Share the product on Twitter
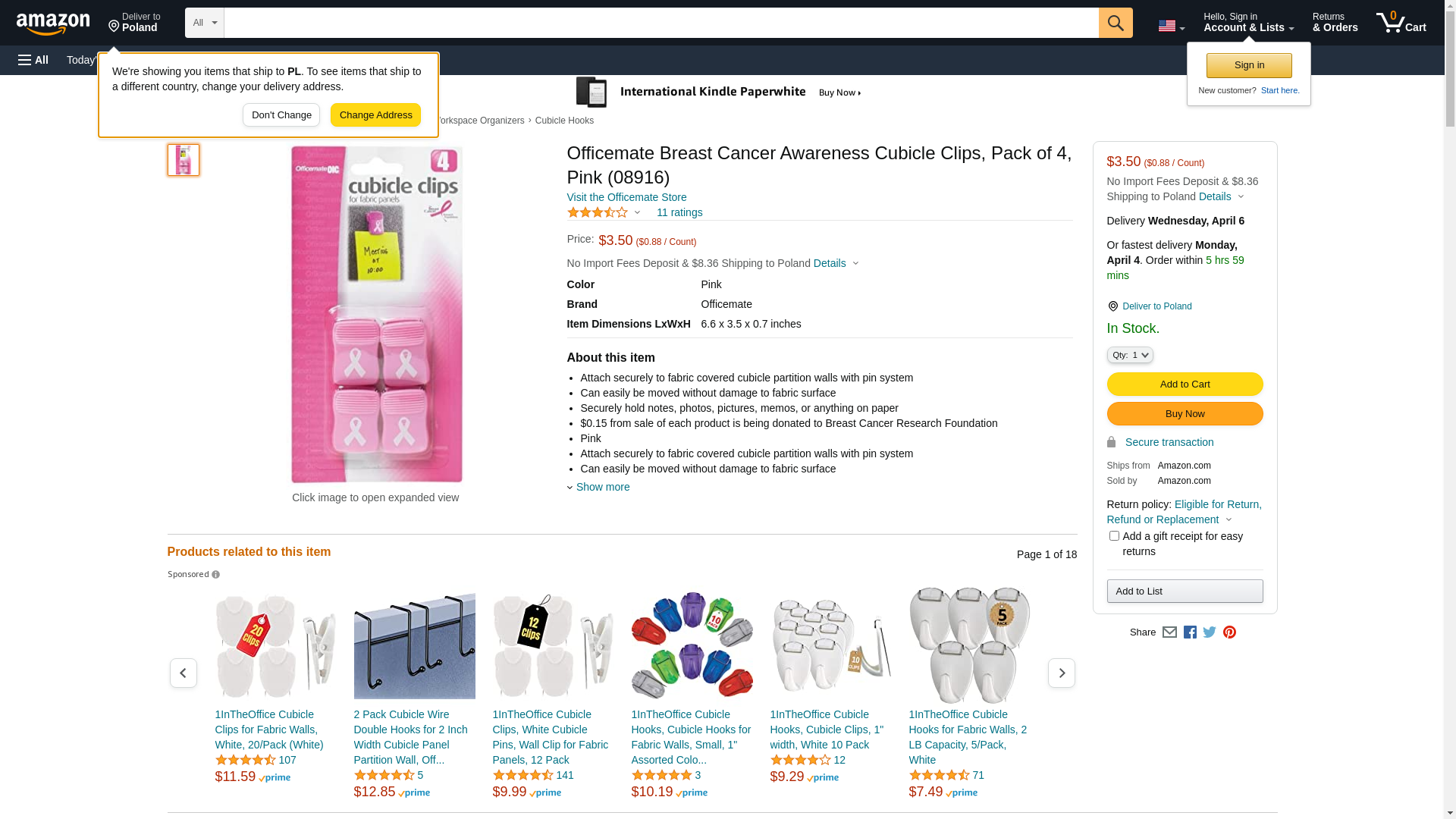The width and height of the screenshot is (1456, 819). pyautogui.click(x=1210, y=632)
